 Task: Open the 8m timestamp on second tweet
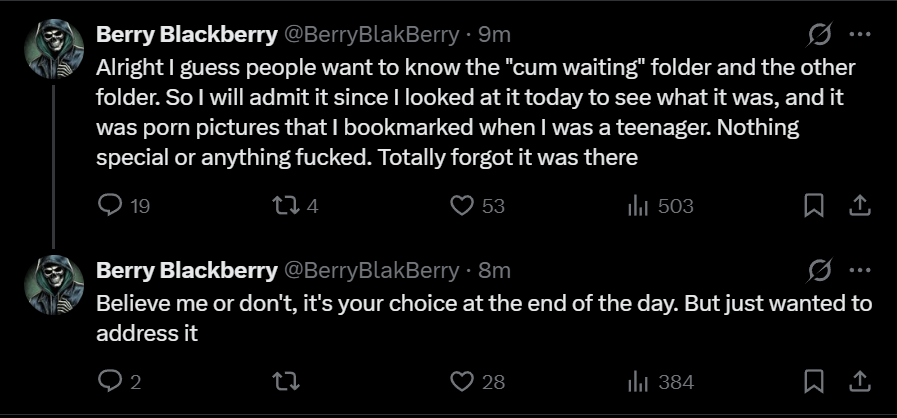495,270
